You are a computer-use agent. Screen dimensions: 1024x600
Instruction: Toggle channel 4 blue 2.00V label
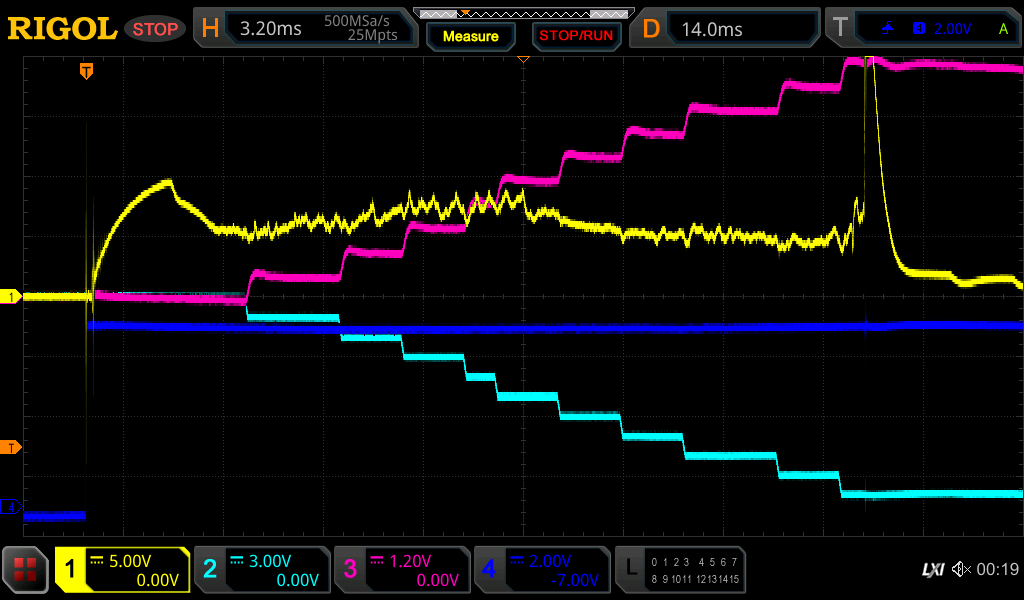tap(542, 570)
